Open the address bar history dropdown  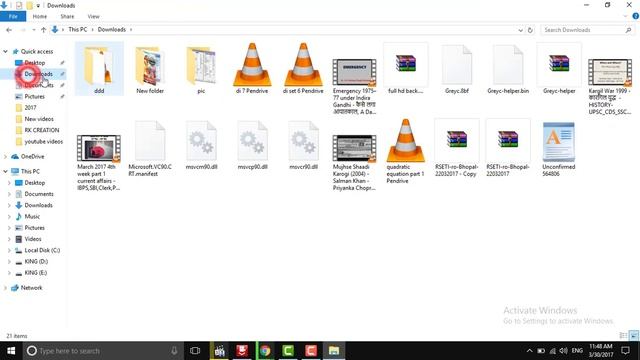pos(520,30)
